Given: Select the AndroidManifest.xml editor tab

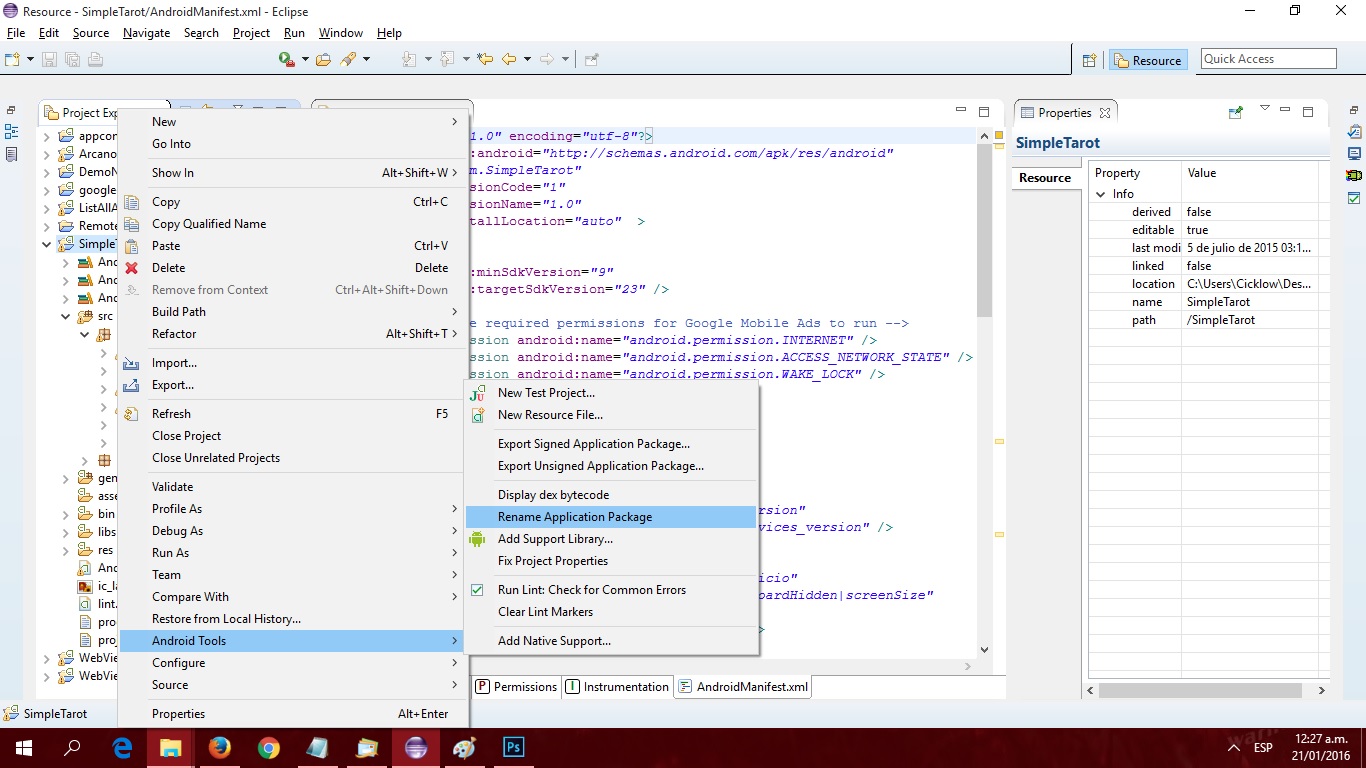Looking at the screenshot, I should click(743, 687).
